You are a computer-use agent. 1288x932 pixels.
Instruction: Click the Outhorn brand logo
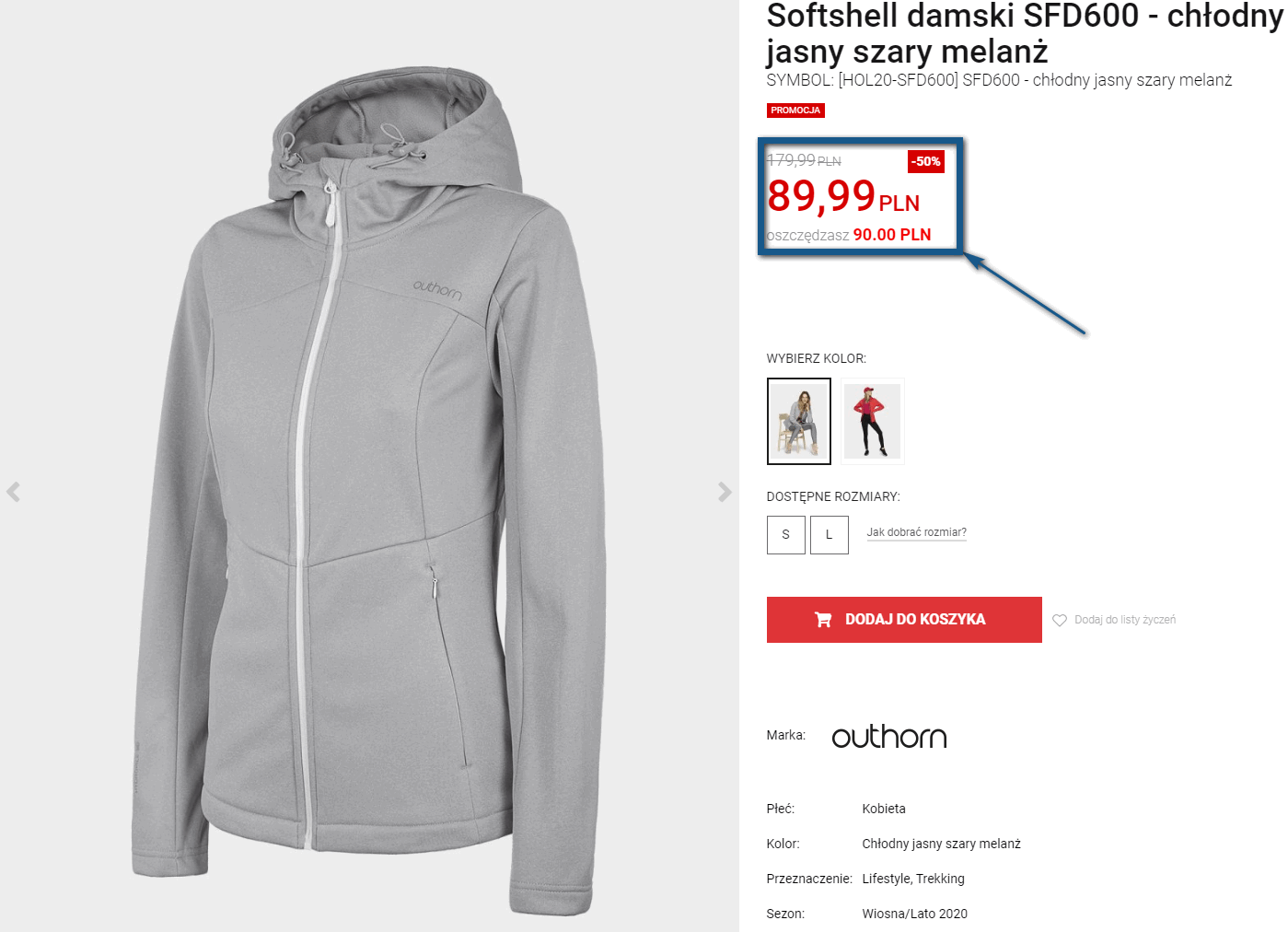[889, 736]
